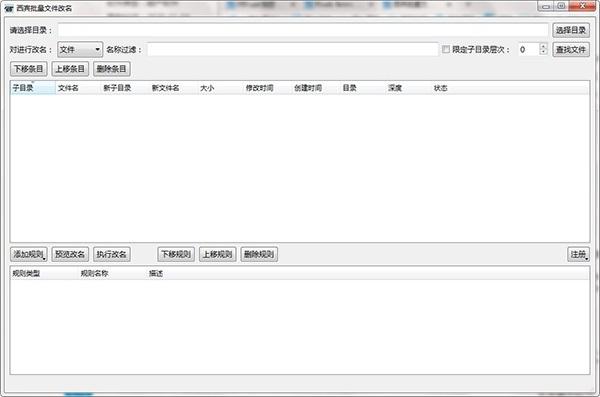The height and width of the screenshot is (397, 600).
Task: Click the 预览改名 button
Action: [70, 254]
